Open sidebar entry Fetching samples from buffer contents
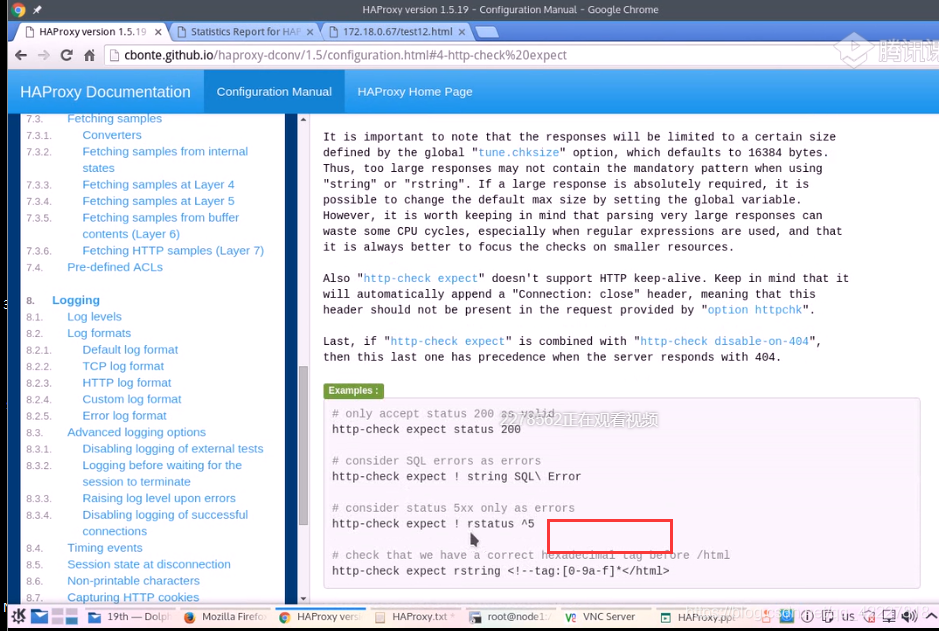The width and height of the screenshot is (939, 631). 160,226
